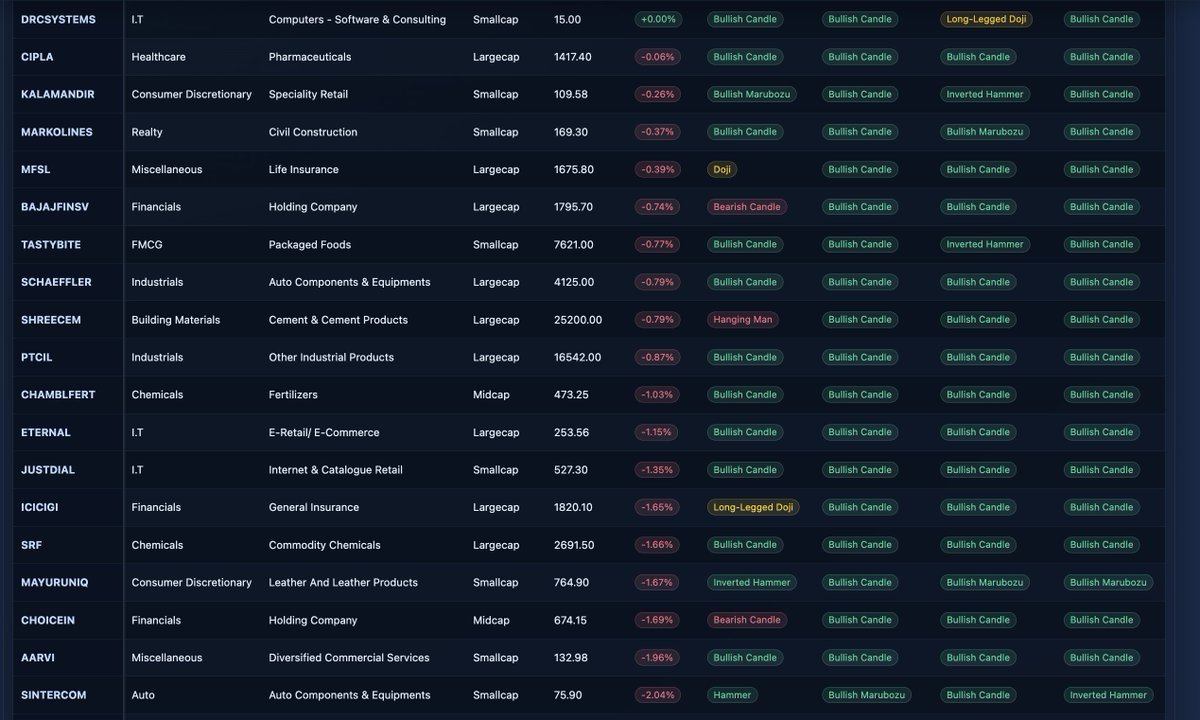
Task: Click the FMCG sector cell
Action: 146,244
